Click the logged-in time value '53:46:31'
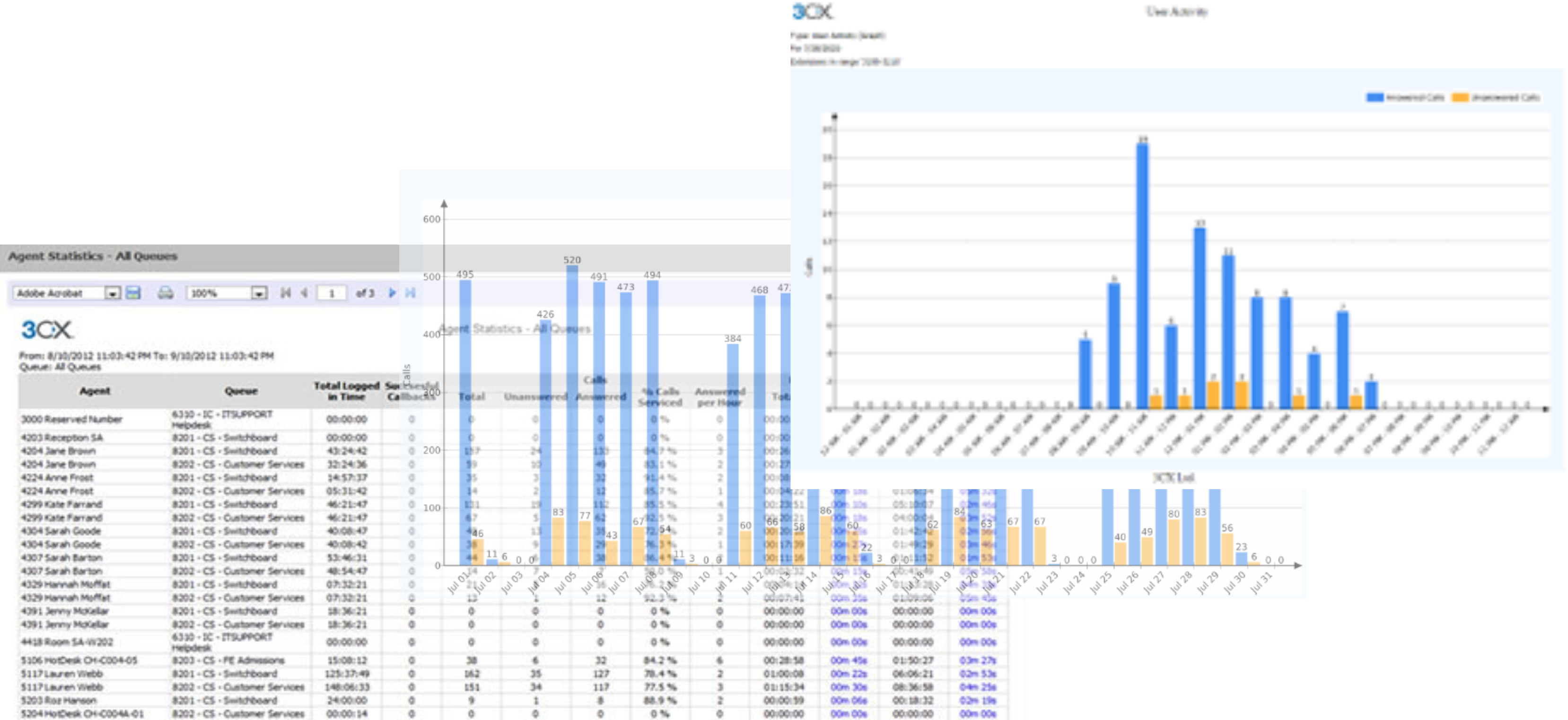Image resolution: width=1568 pixels, height=720 pixels. tap(346, 557)
